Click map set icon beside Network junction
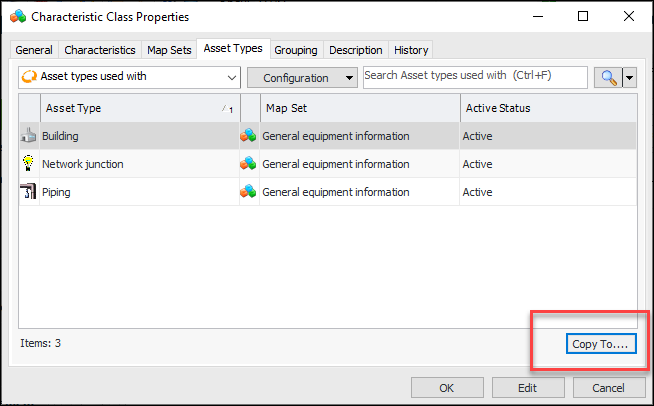The image size is (654, 406). tap(248, 164)
